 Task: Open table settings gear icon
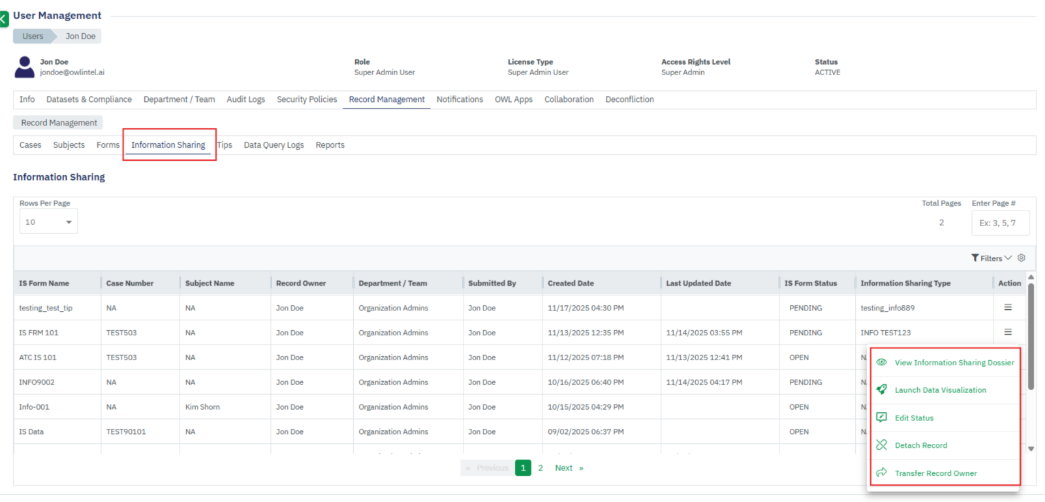1021,258
